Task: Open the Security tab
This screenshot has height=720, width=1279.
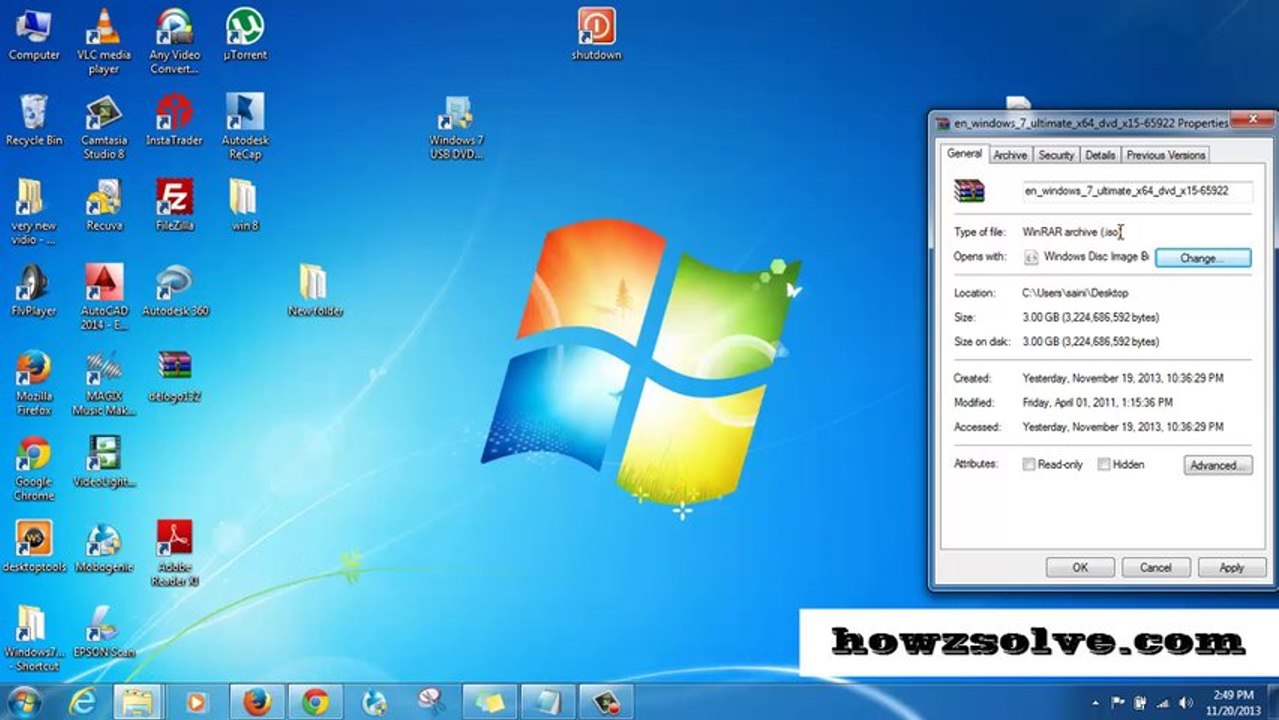Action: [1055, 155]
